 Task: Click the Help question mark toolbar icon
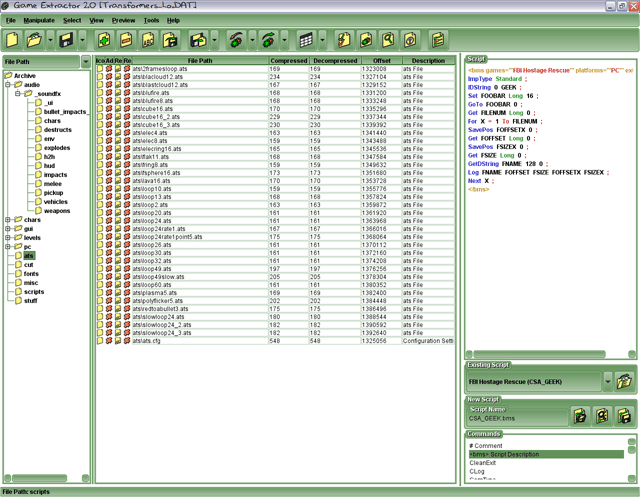pos(410,40)
